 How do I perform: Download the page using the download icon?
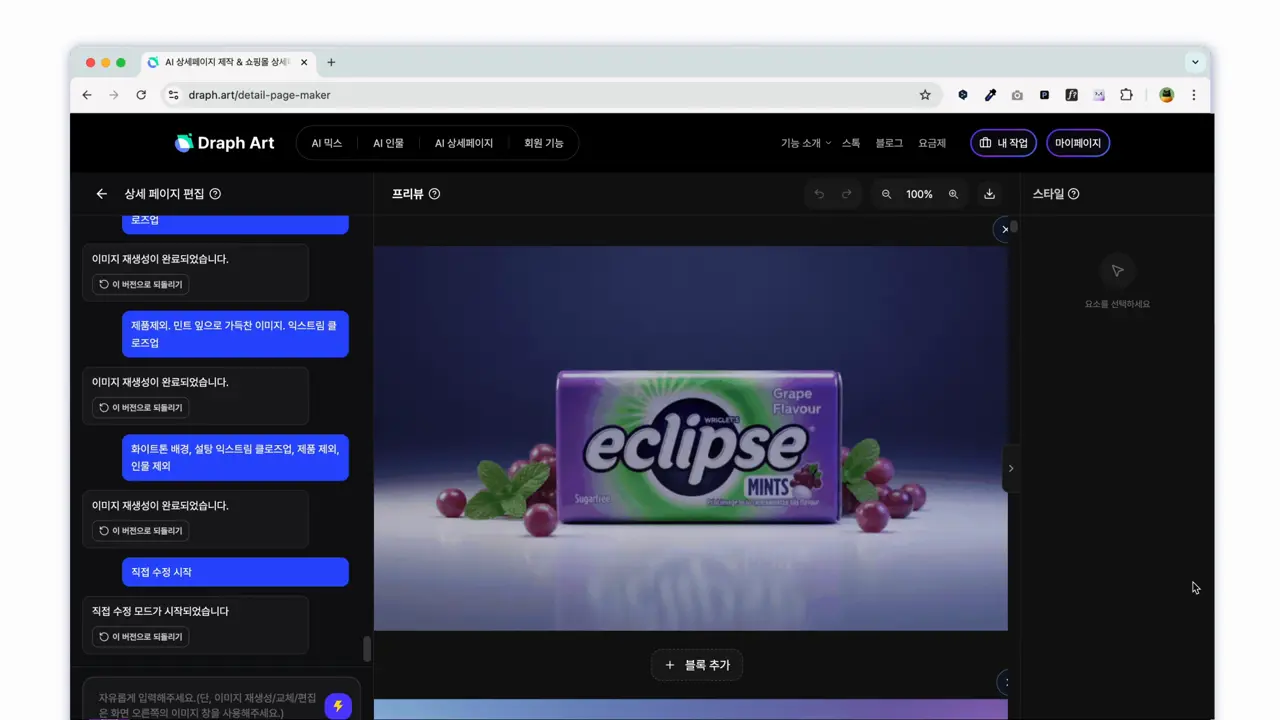coord(989,194)
